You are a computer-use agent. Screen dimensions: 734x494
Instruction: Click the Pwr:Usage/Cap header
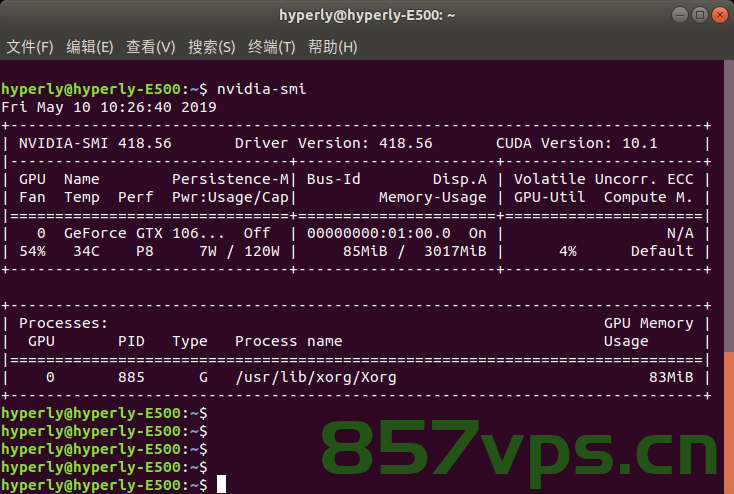click(230, 198)
